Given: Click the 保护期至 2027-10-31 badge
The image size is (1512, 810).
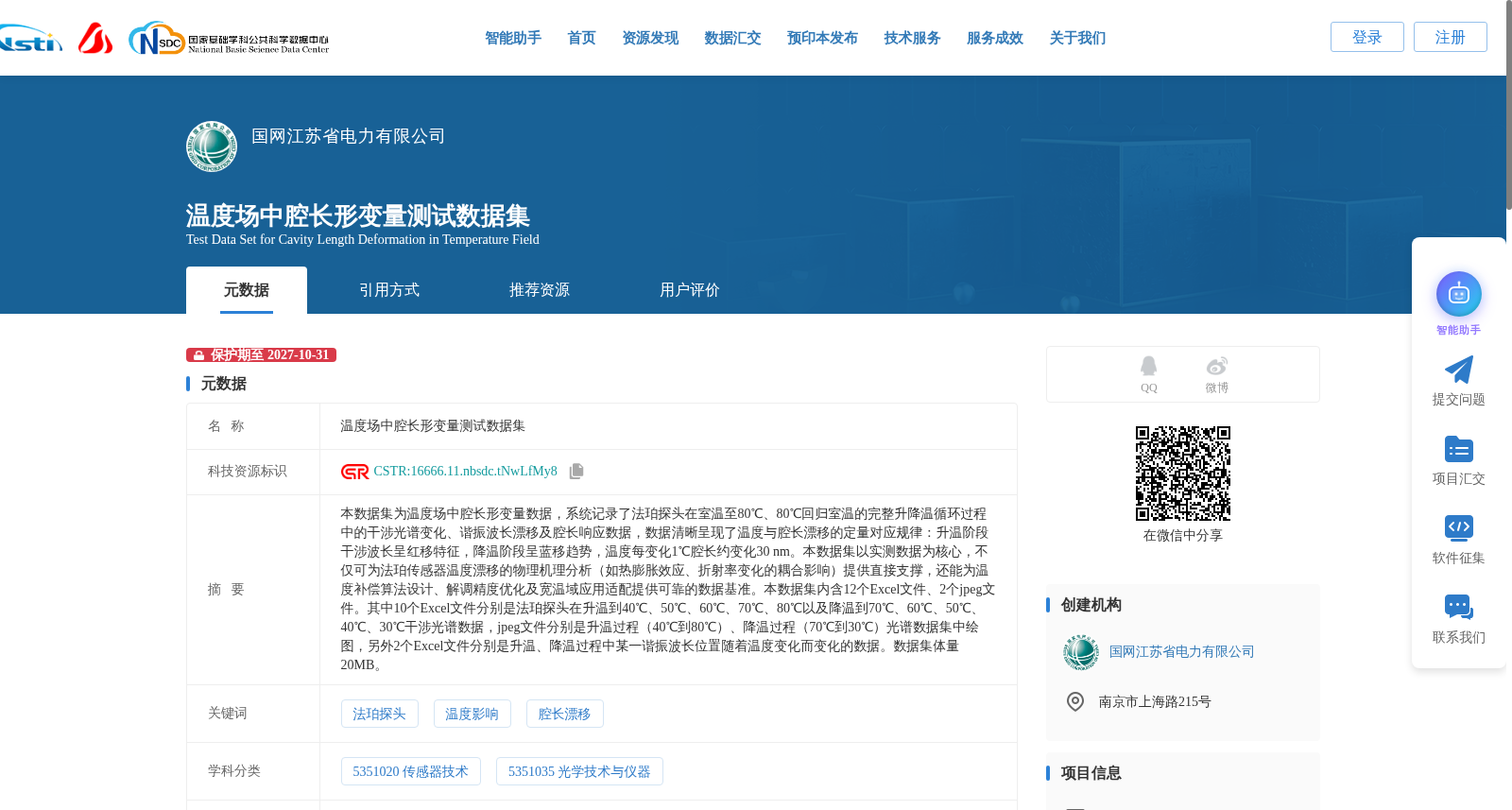Looking at the screenshot, I should [x=261, y=354].
